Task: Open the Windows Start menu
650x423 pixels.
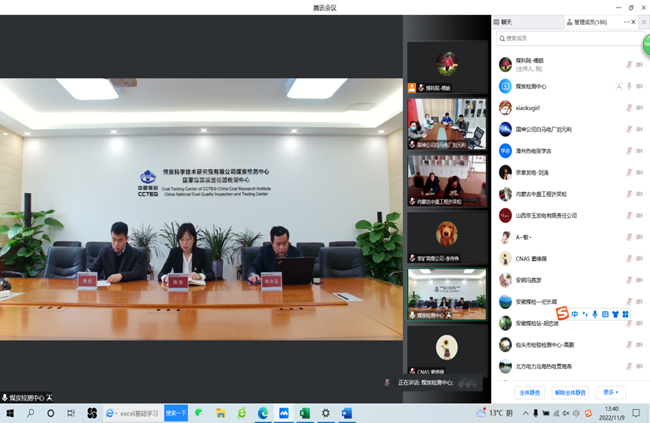Action: [10, 412]
